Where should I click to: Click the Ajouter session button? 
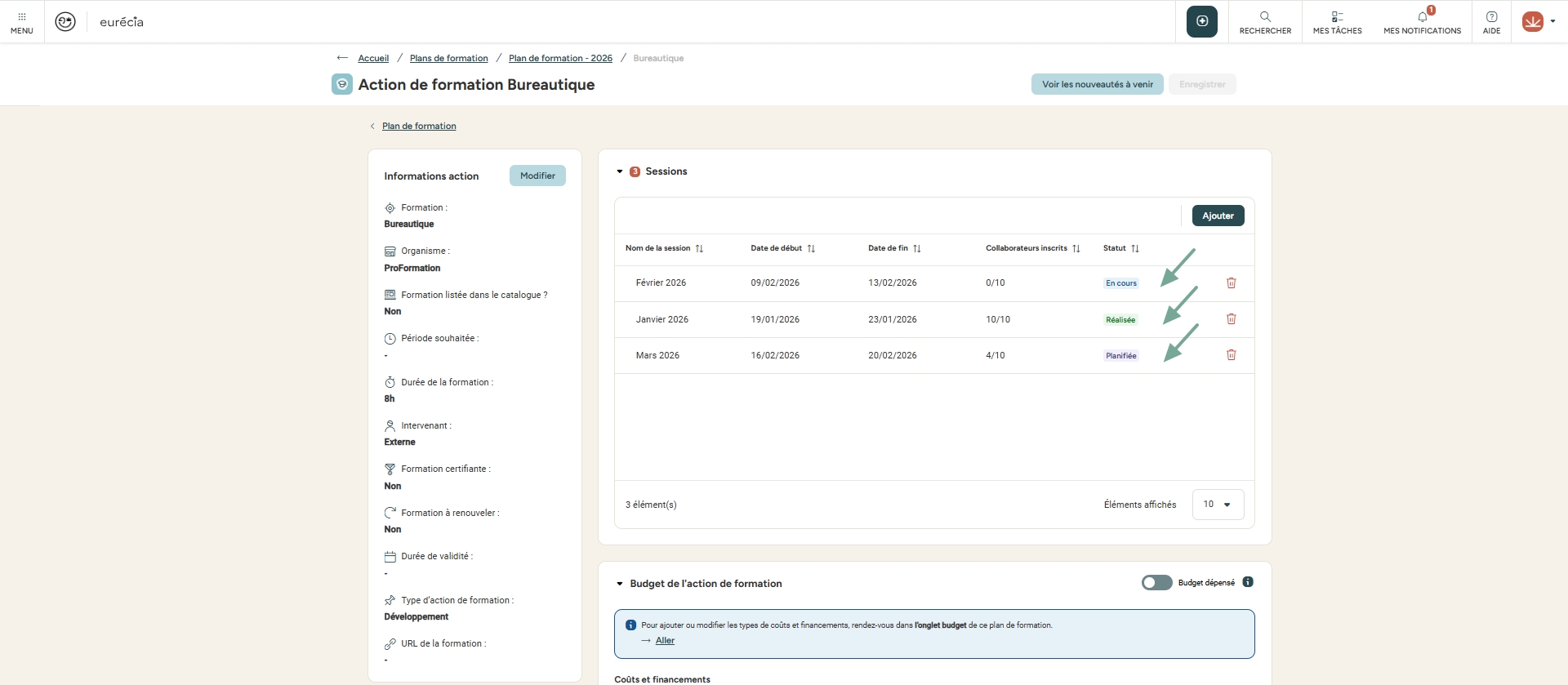click(x=1218, y=216)
